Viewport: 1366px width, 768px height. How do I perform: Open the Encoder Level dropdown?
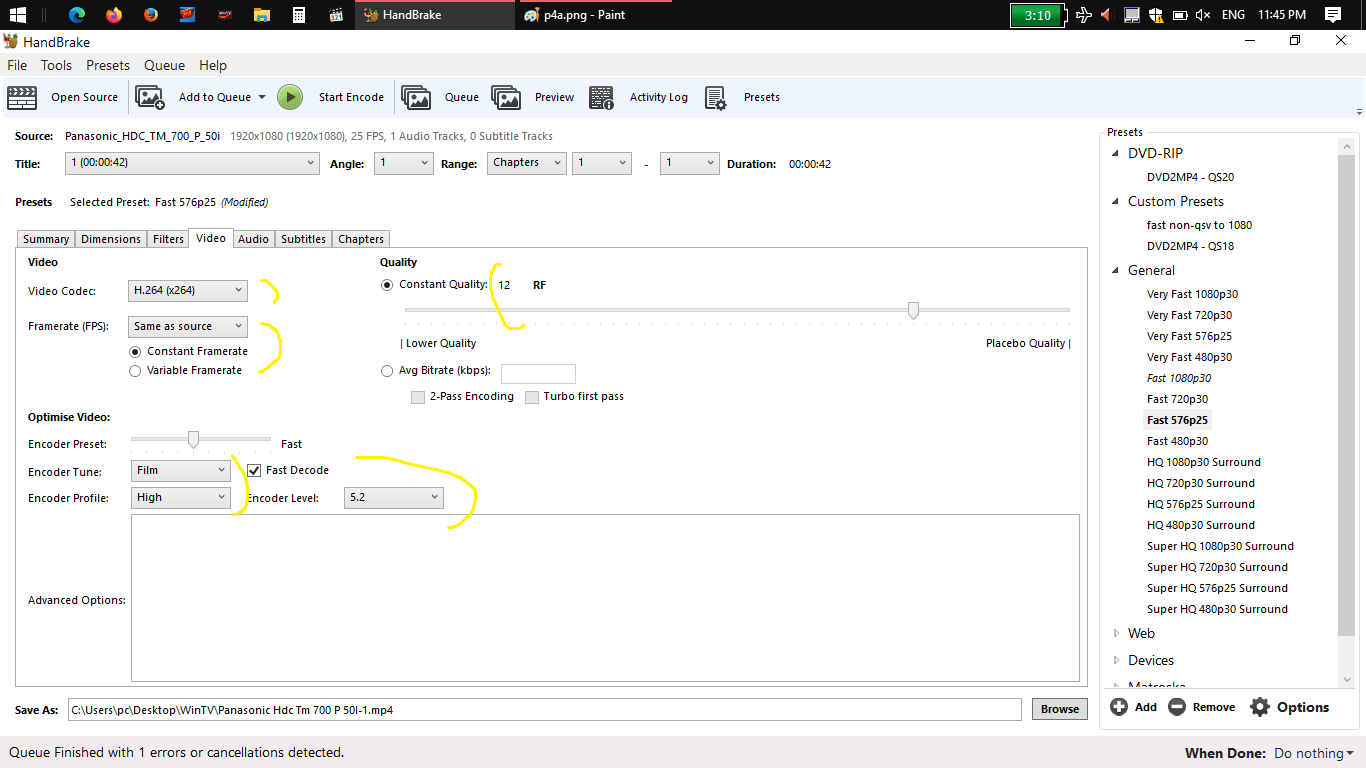(393, 497)
